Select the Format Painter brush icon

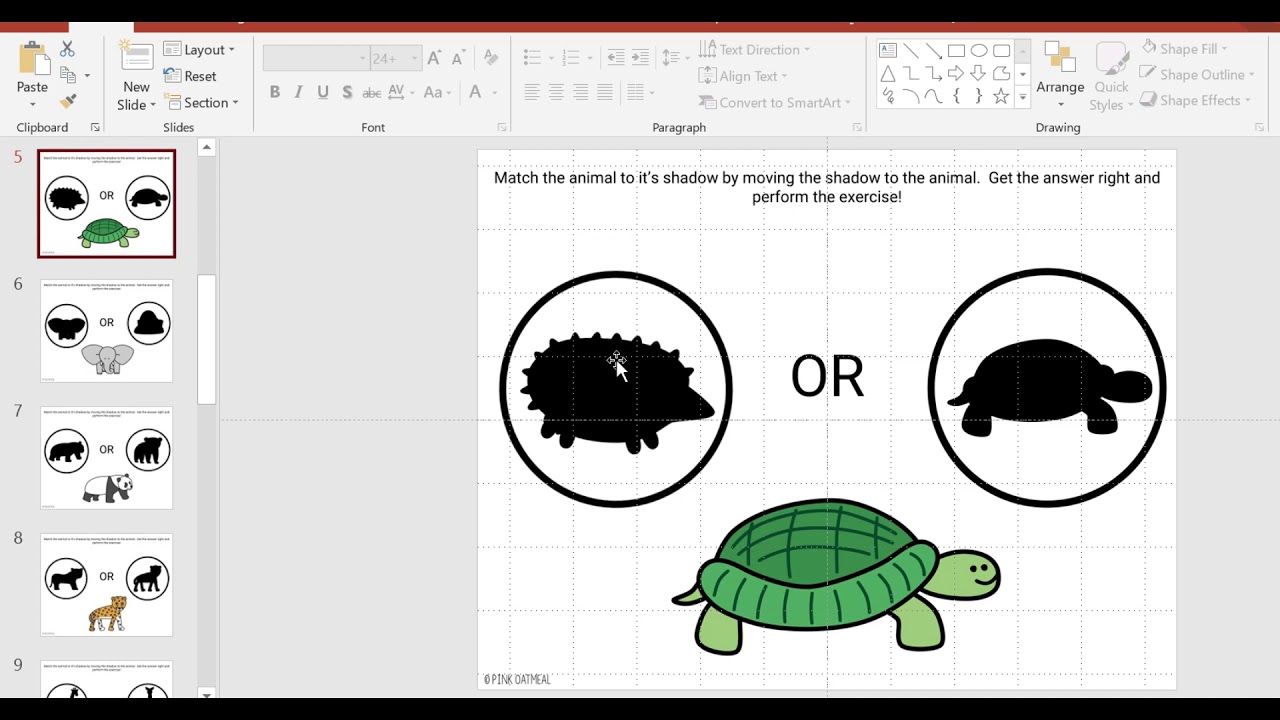point(67,101)
